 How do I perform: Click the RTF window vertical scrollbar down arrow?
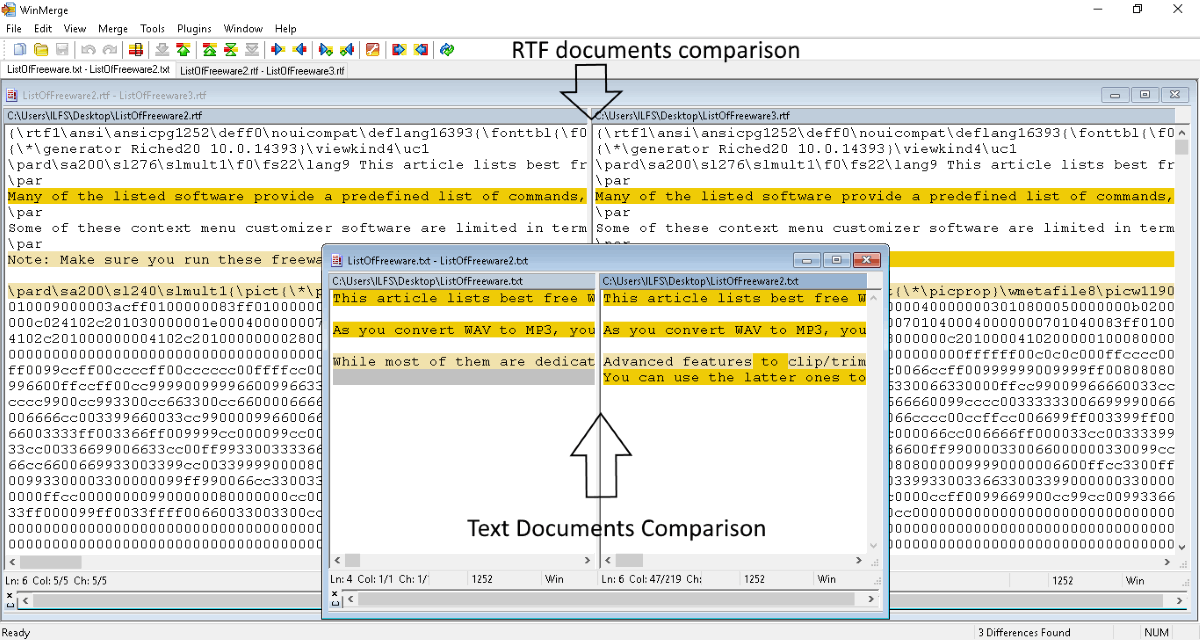pos(1182,548)
